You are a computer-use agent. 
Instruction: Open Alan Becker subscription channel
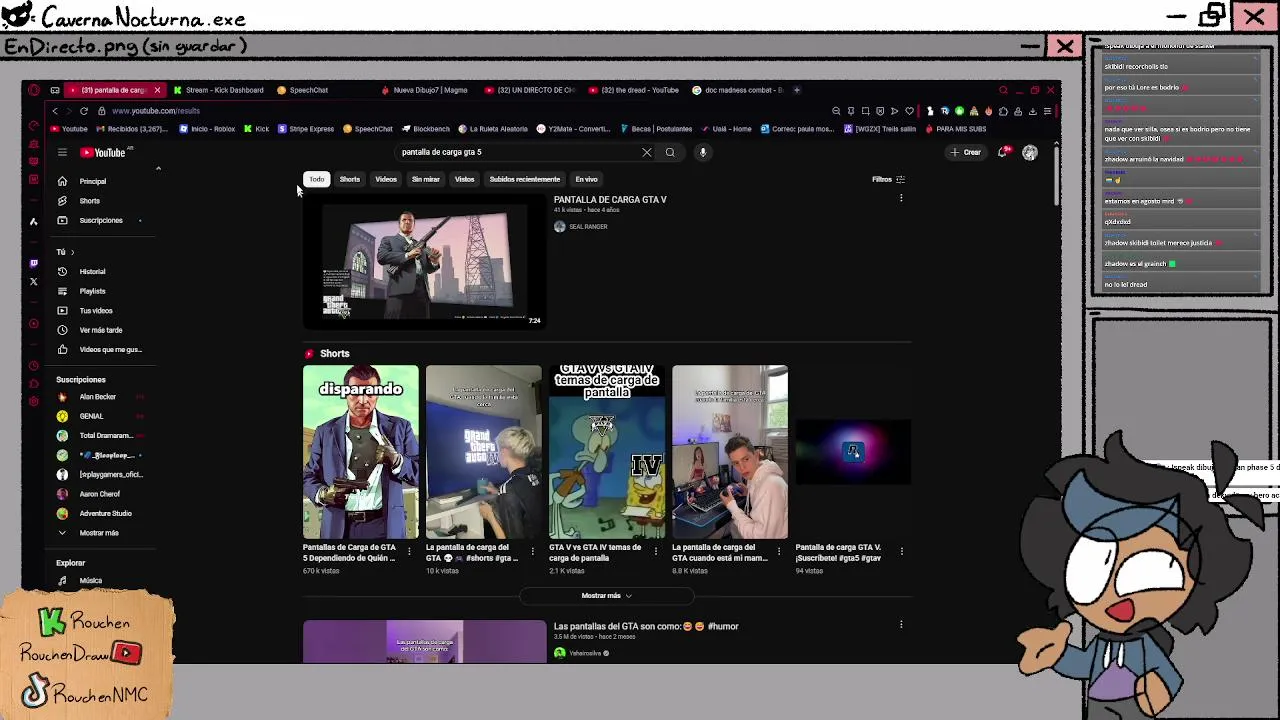pos(97,397)
